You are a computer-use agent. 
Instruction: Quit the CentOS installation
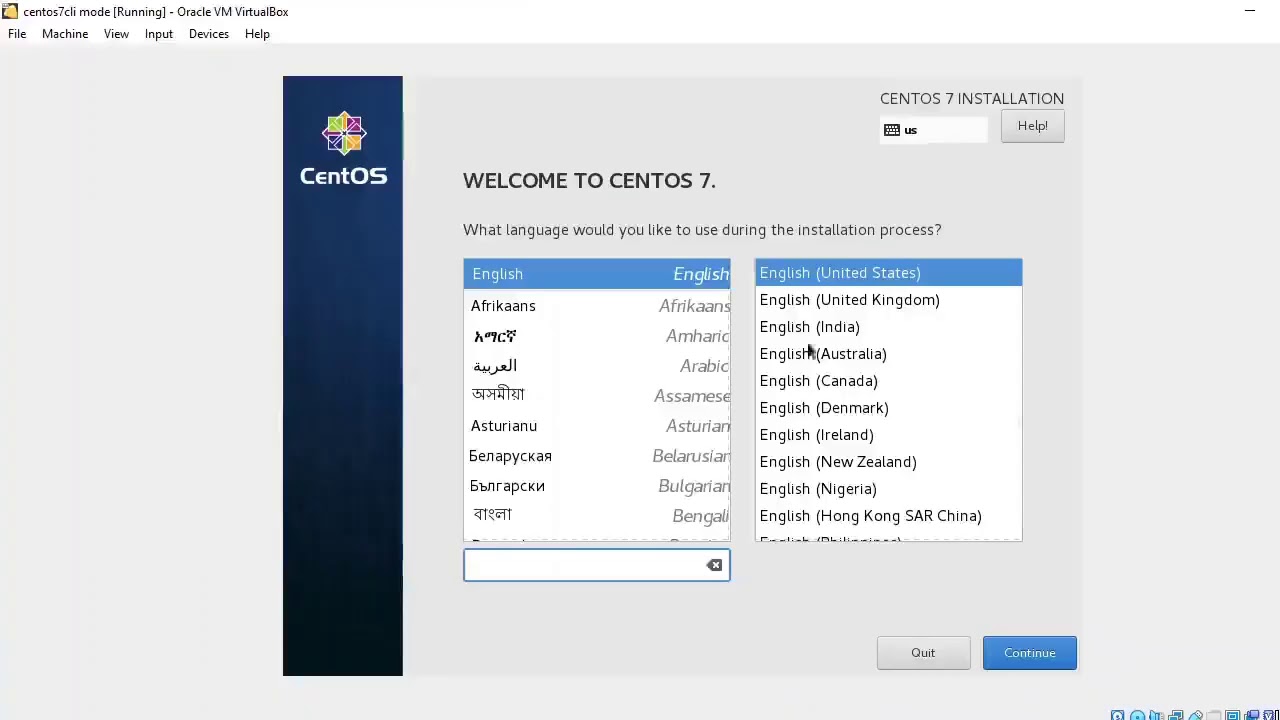(923, 653)
